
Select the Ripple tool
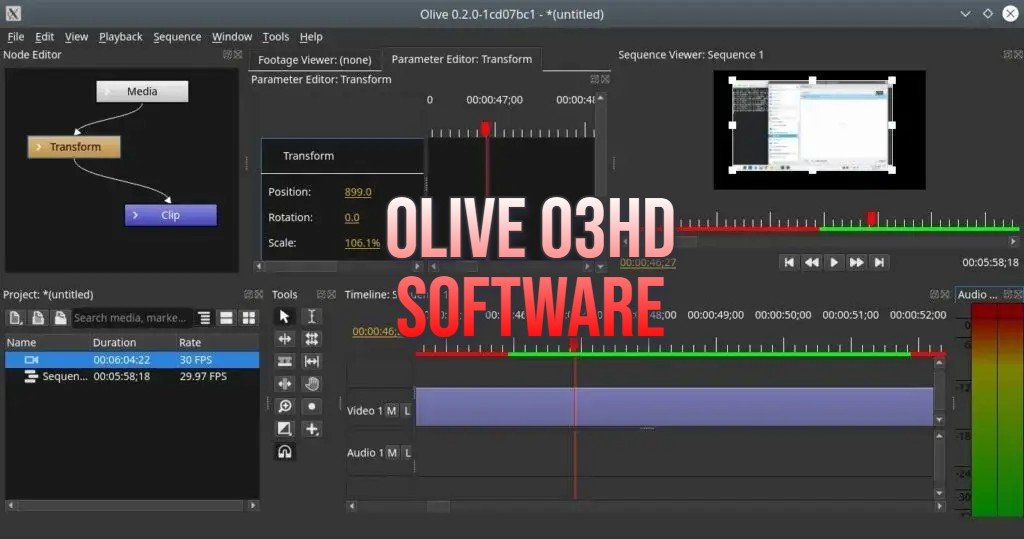point(284,339)
